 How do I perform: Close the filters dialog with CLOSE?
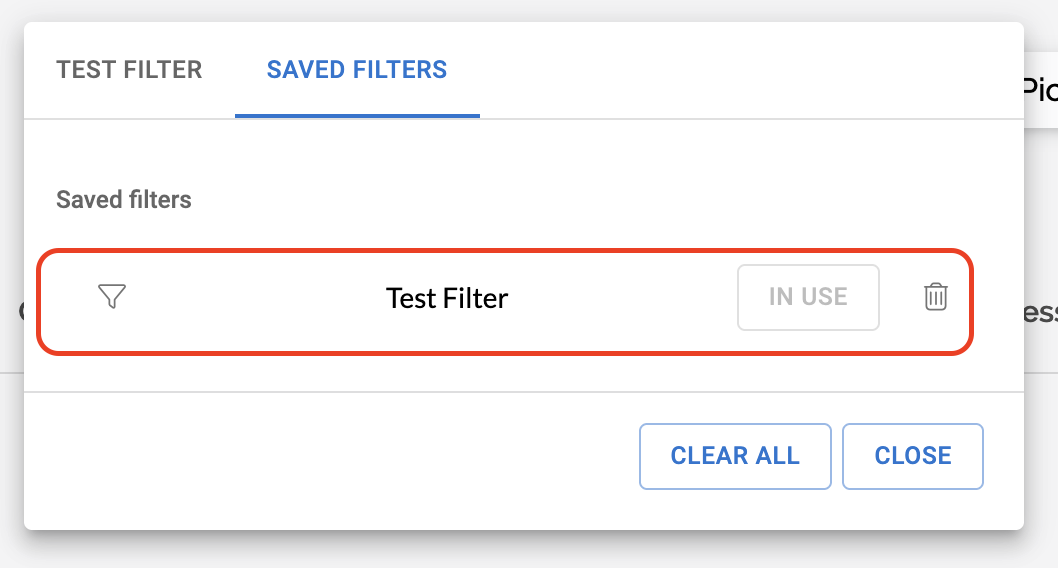(913, 456)
